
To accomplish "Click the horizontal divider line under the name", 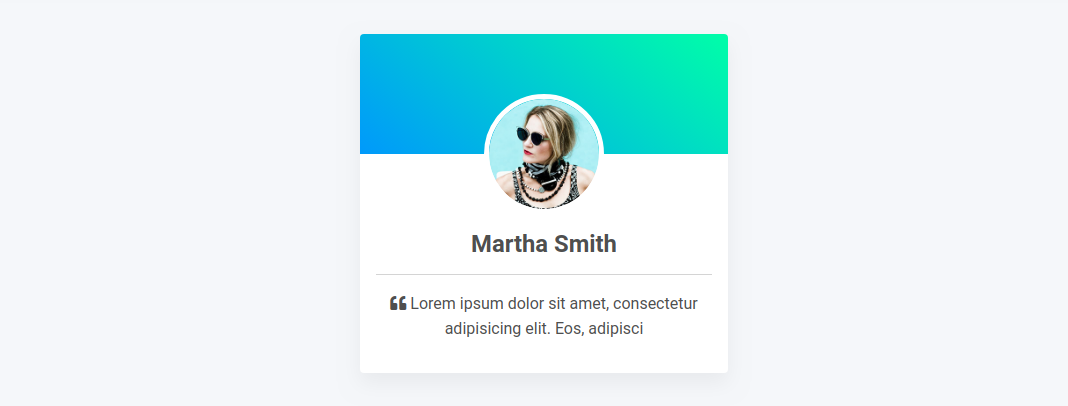I will point(544,275).
